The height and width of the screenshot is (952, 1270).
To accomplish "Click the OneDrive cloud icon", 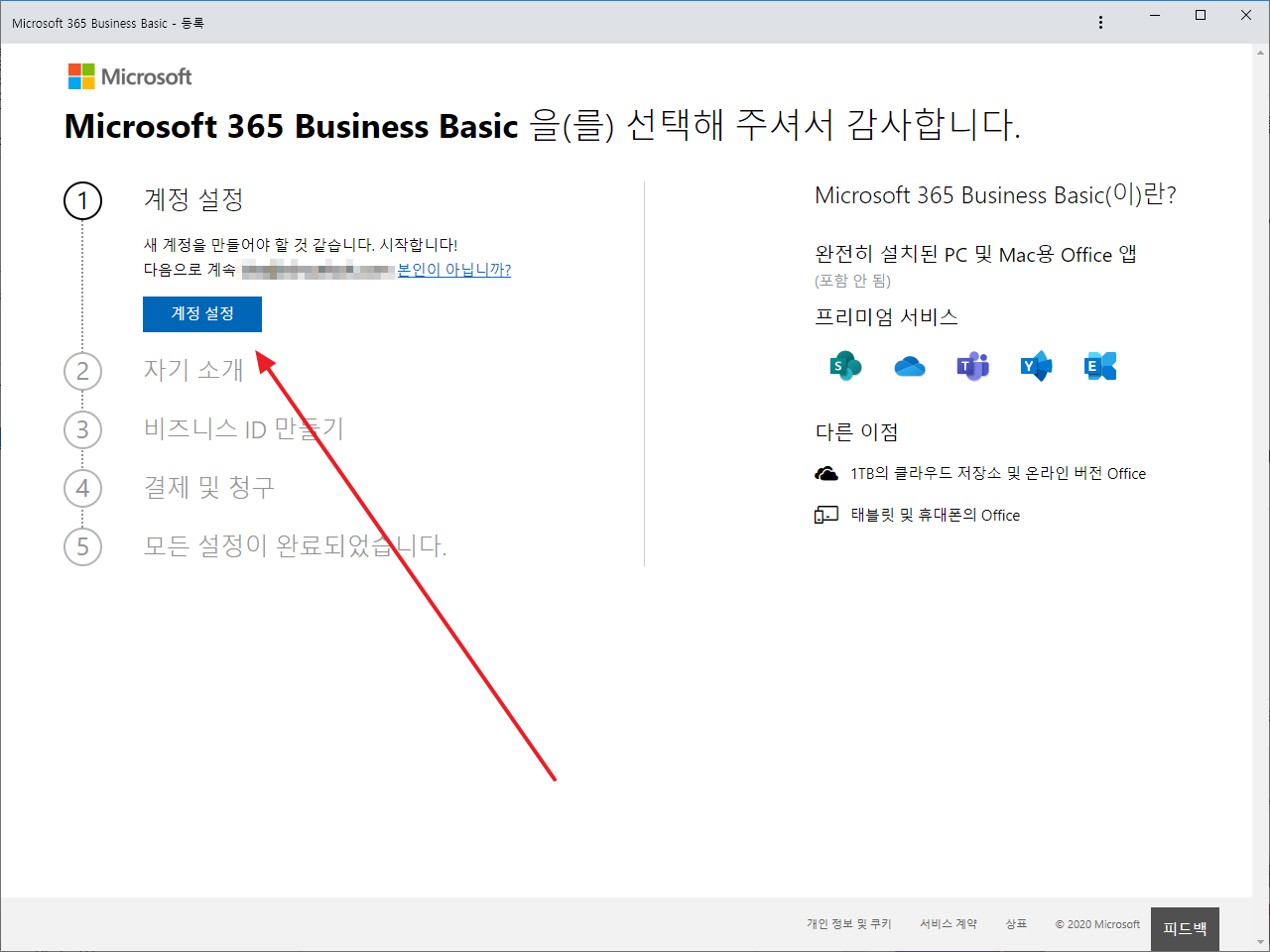I will (910, 367).
